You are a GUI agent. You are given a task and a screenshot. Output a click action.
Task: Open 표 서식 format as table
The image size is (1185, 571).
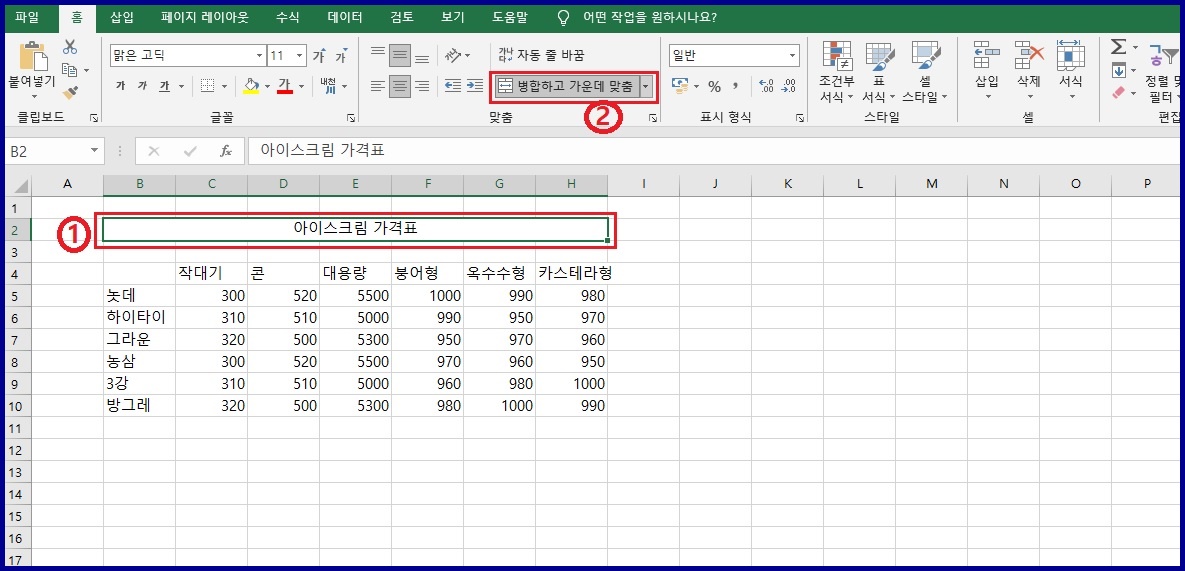[x=879, y=73]
